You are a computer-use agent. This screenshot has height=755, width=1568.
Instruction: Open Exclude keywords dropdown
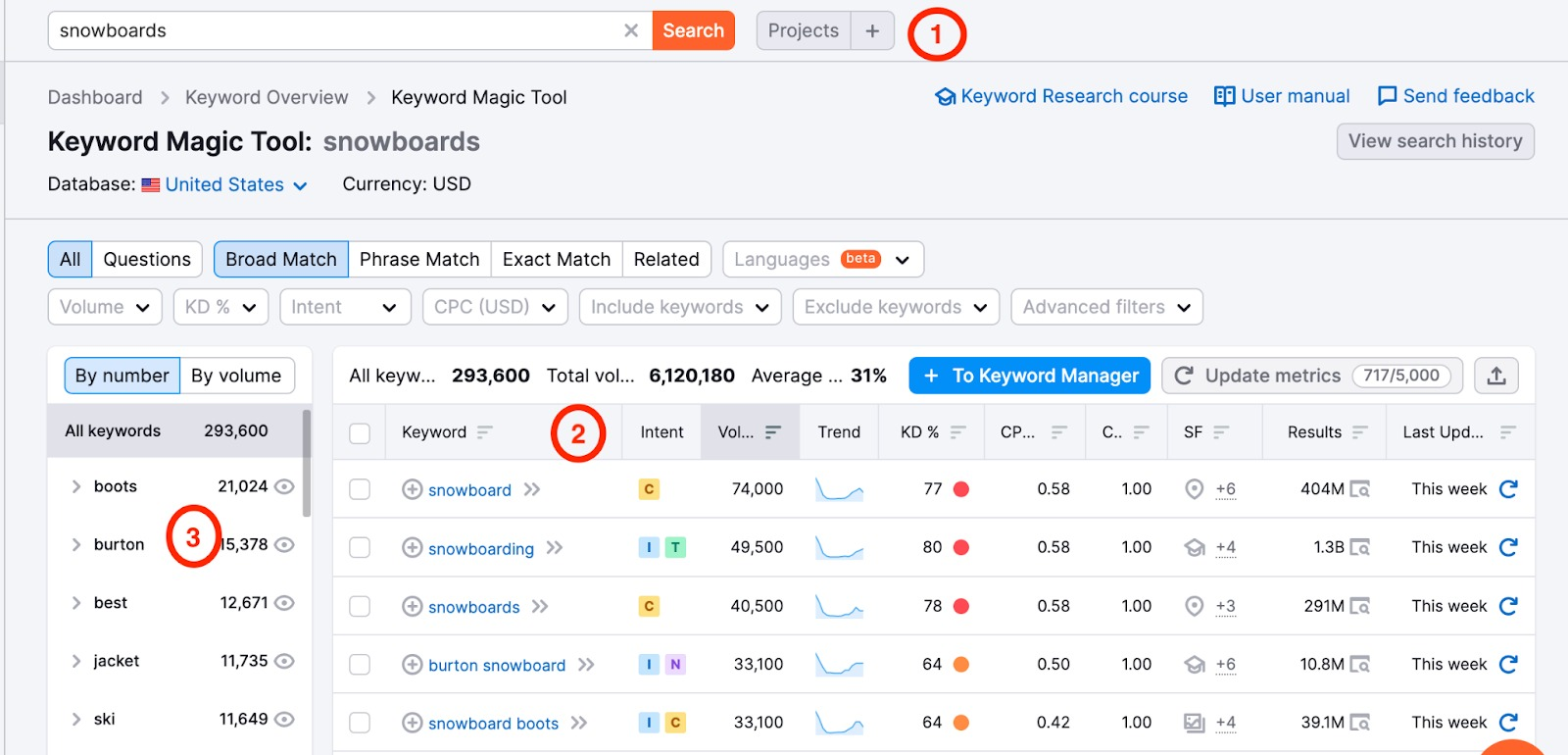[896, 307]
